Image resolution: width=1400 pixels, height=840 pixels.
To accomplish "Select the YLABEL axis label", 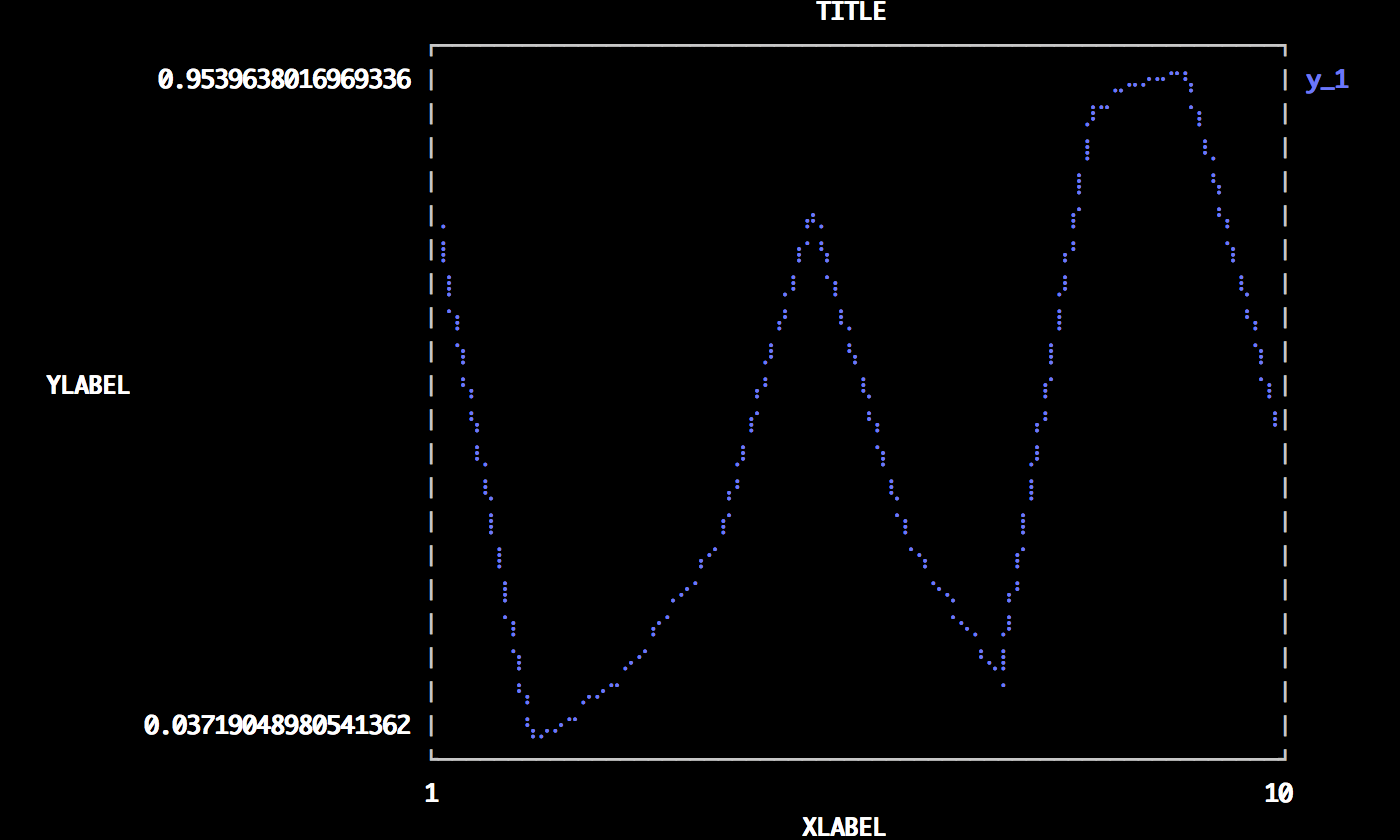I will tap(88, 385).
